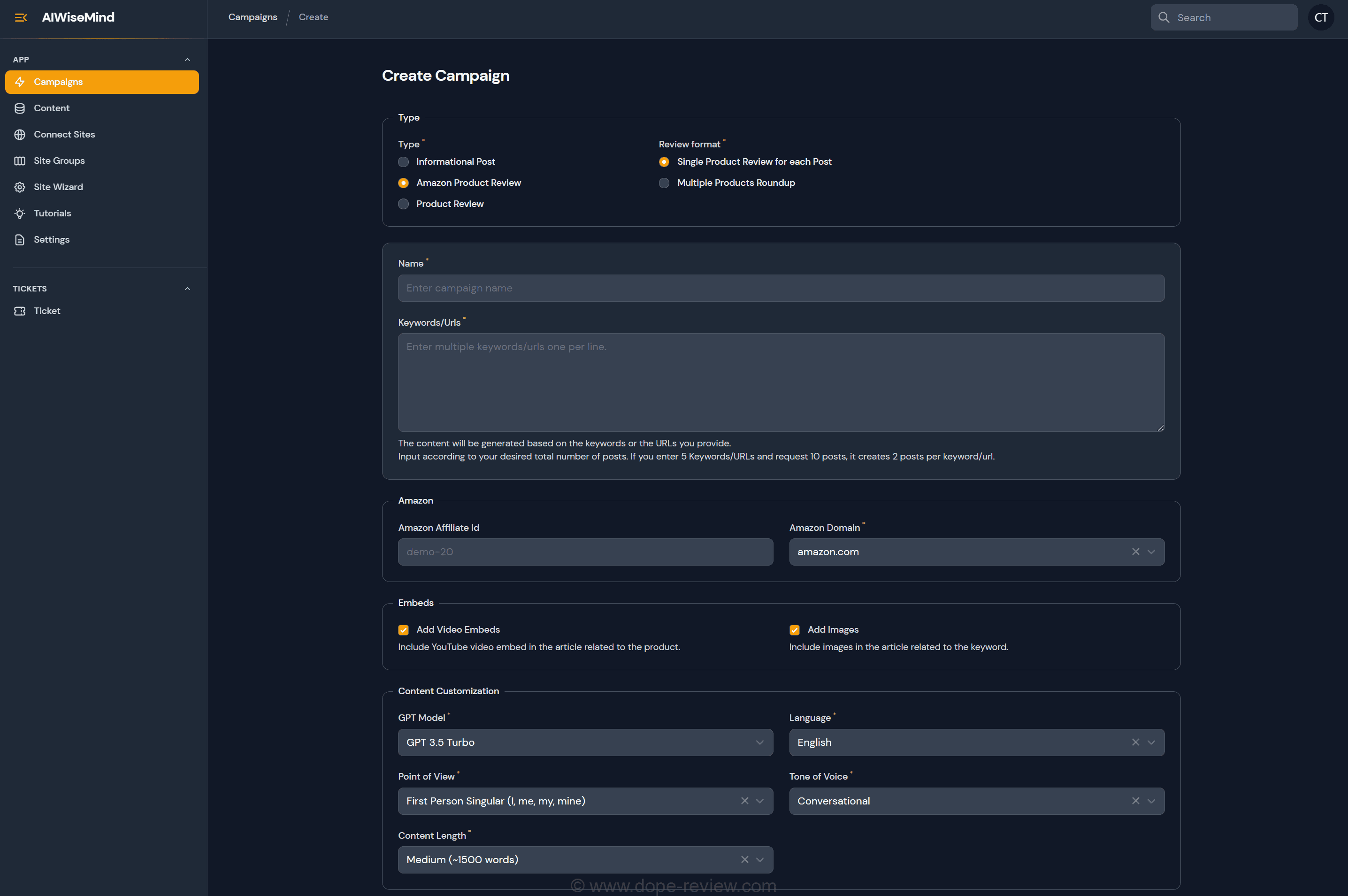This screenshot has width=1348, height=896.
Task: Open Site Groups in the sidebar
Action: [59, 161]
